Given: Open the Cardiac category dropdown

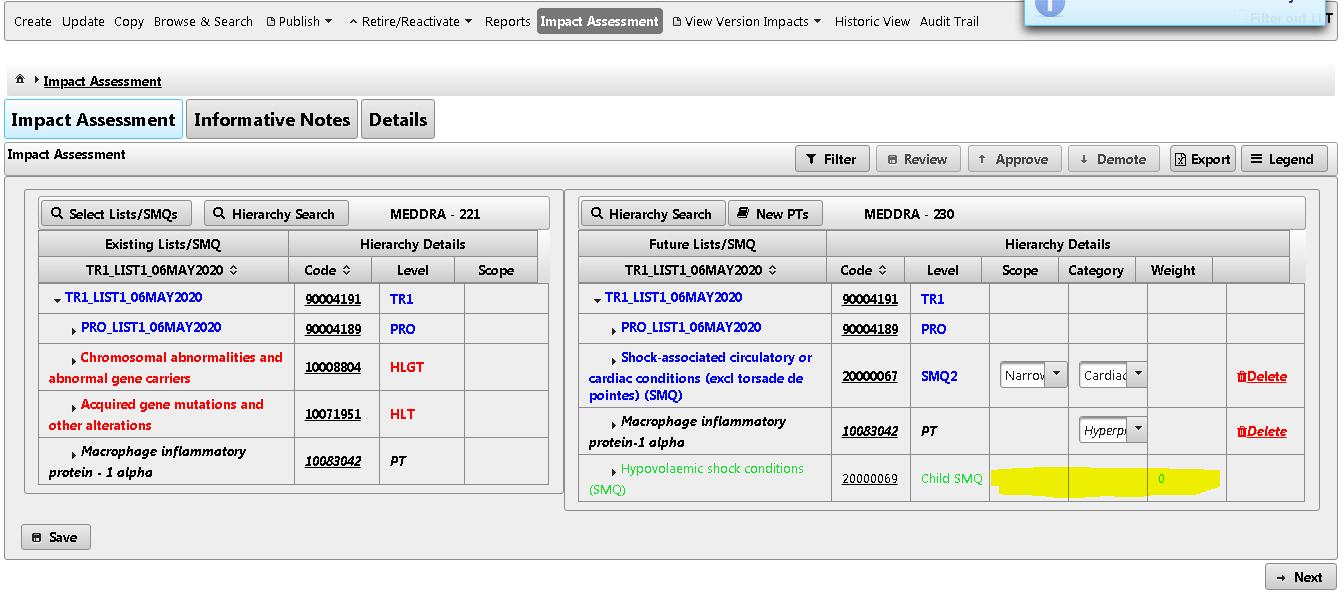Looking at the screenshot, I should pyautogui.click(x=1137, y=374).
